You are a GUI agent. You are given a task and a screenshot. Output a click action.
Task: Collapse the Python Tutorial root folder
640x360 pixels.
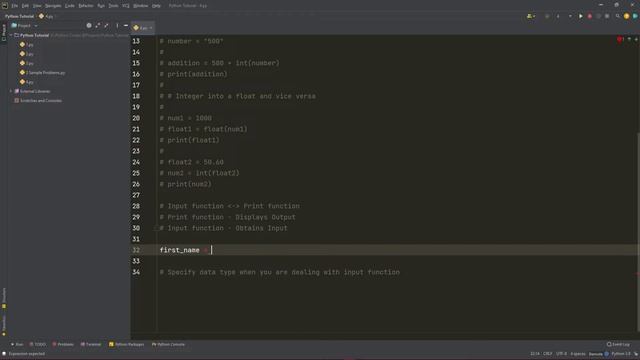coord(11,36)
